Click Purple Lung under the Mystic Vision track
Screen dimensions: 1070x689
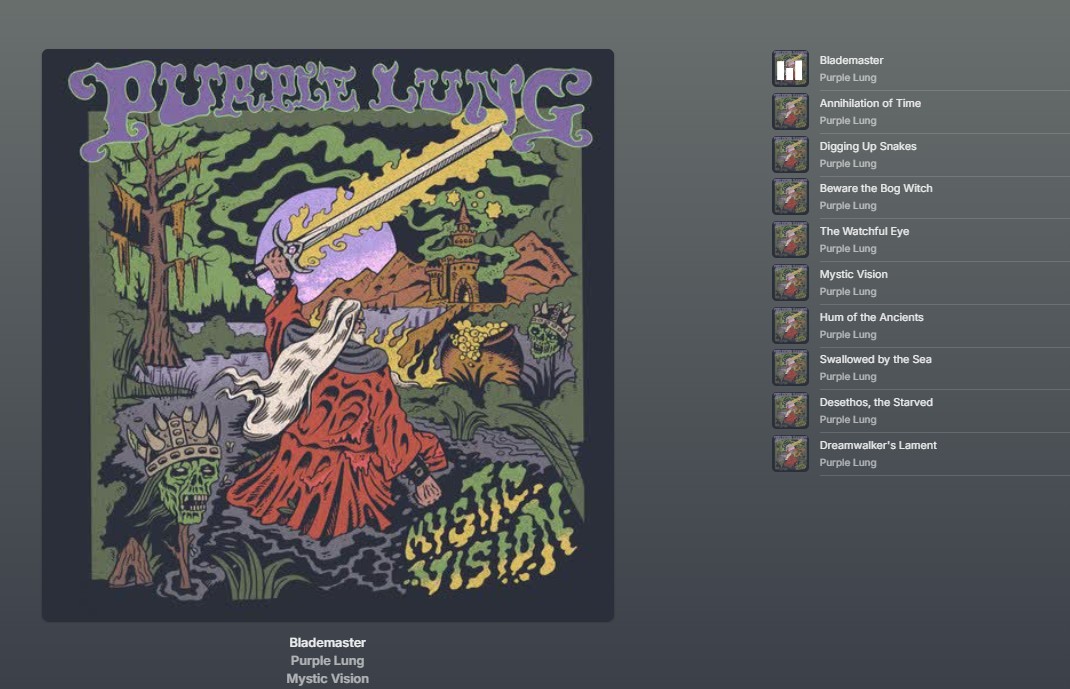tap(848, 292)
